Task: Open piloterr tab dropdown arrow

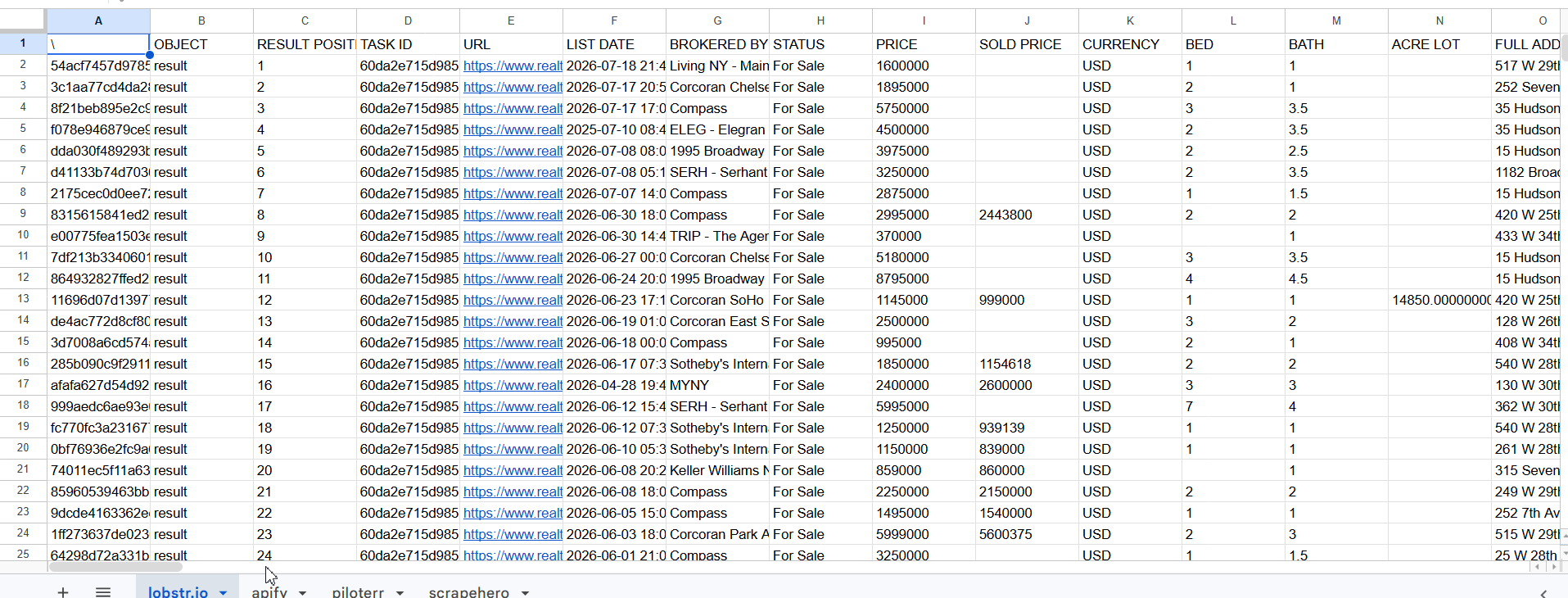Action: (400, 592)
